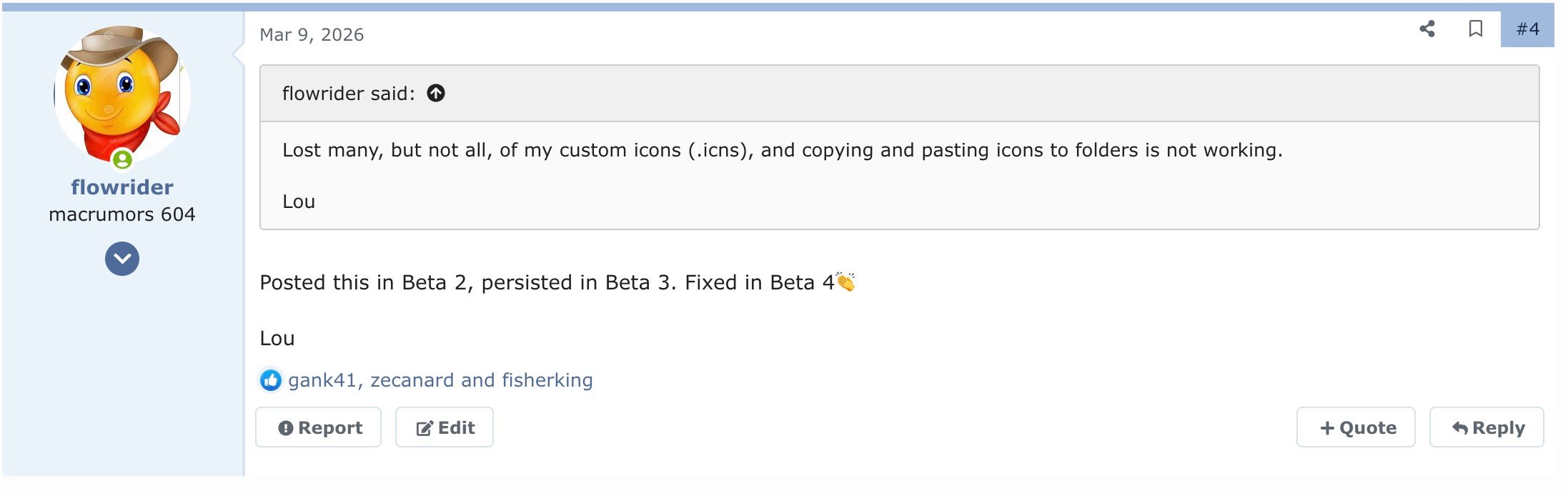
Task: Add this post to multi-quote with + Quote
Action: coord(1356,427)
